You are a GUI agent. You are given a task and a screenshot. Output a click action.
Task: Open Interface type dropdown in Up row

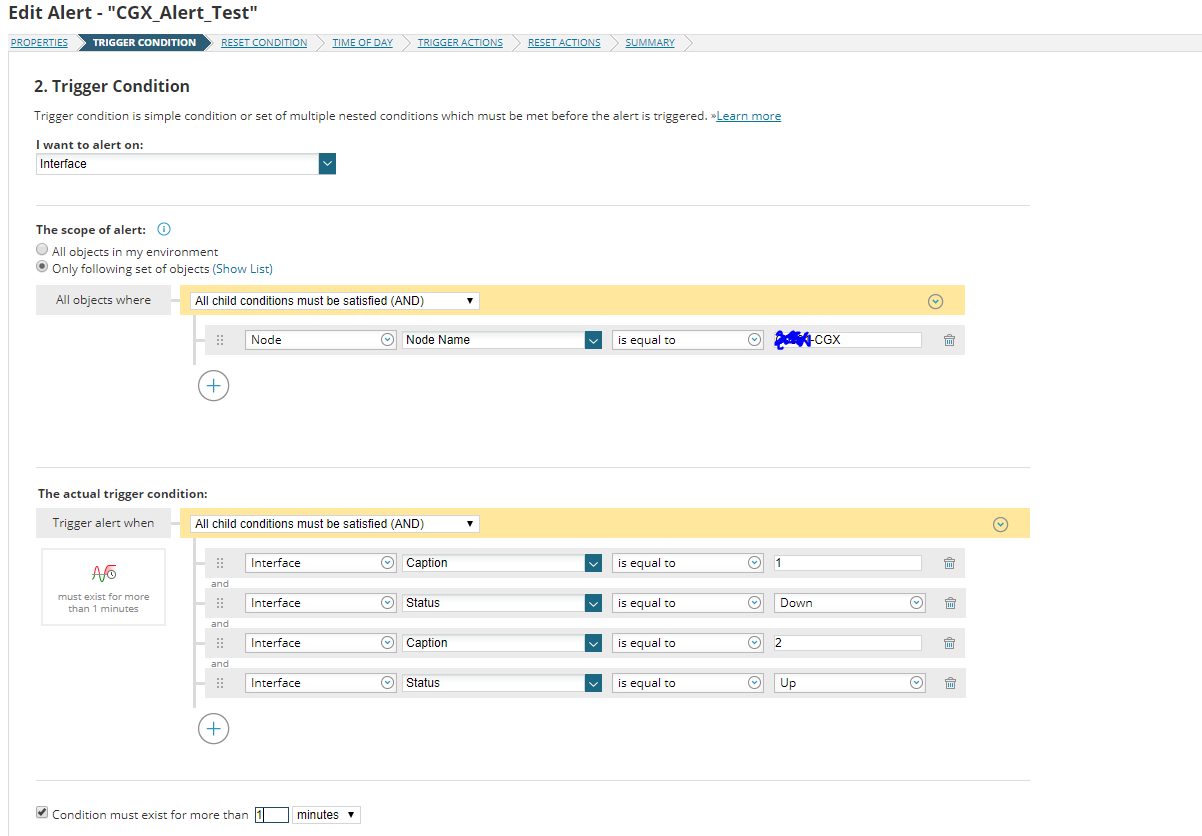pyautogui.click(x=321, y=683)
